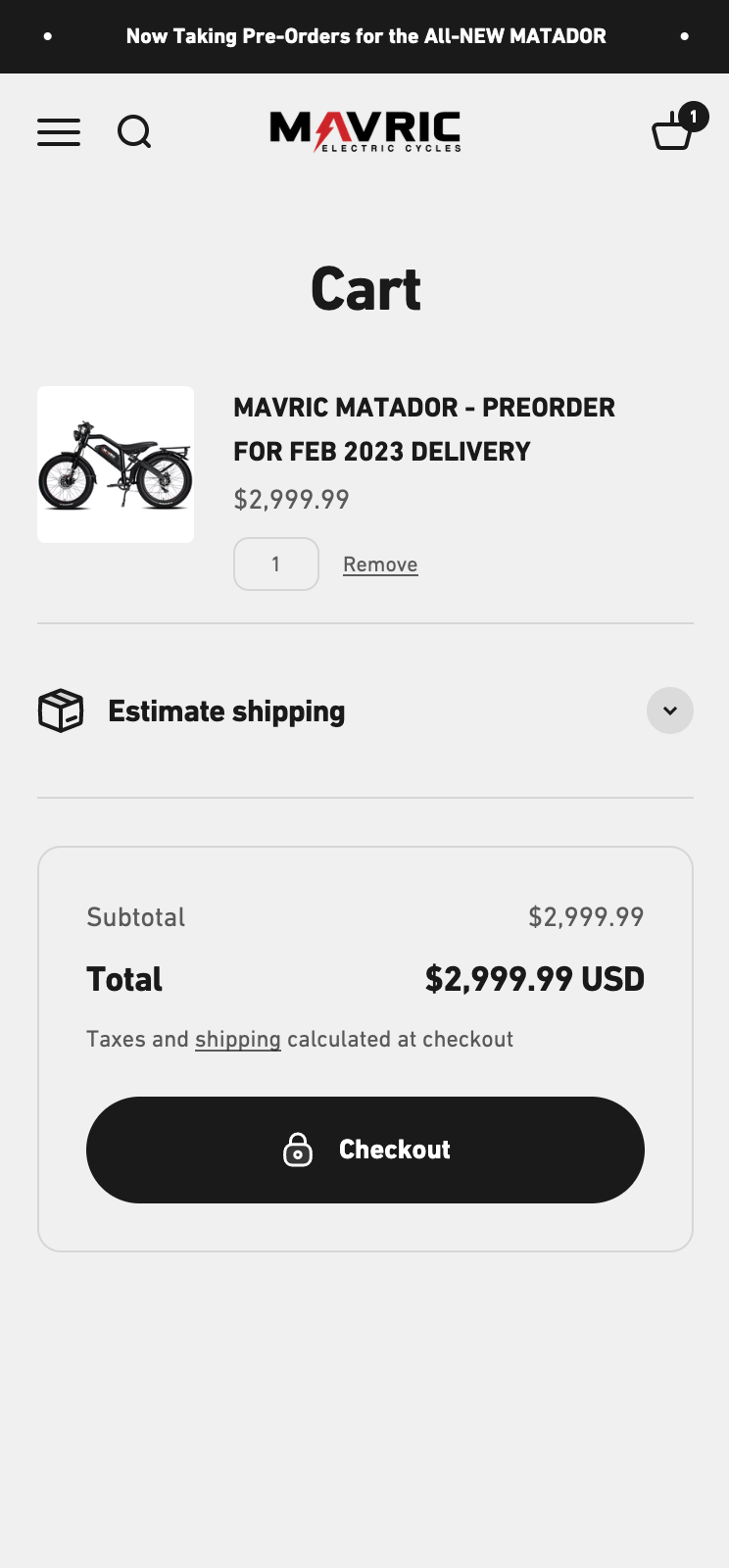729x1568 pixels.
Task: Open the Matador pre-order announcement
Action: tap(365, 36)
